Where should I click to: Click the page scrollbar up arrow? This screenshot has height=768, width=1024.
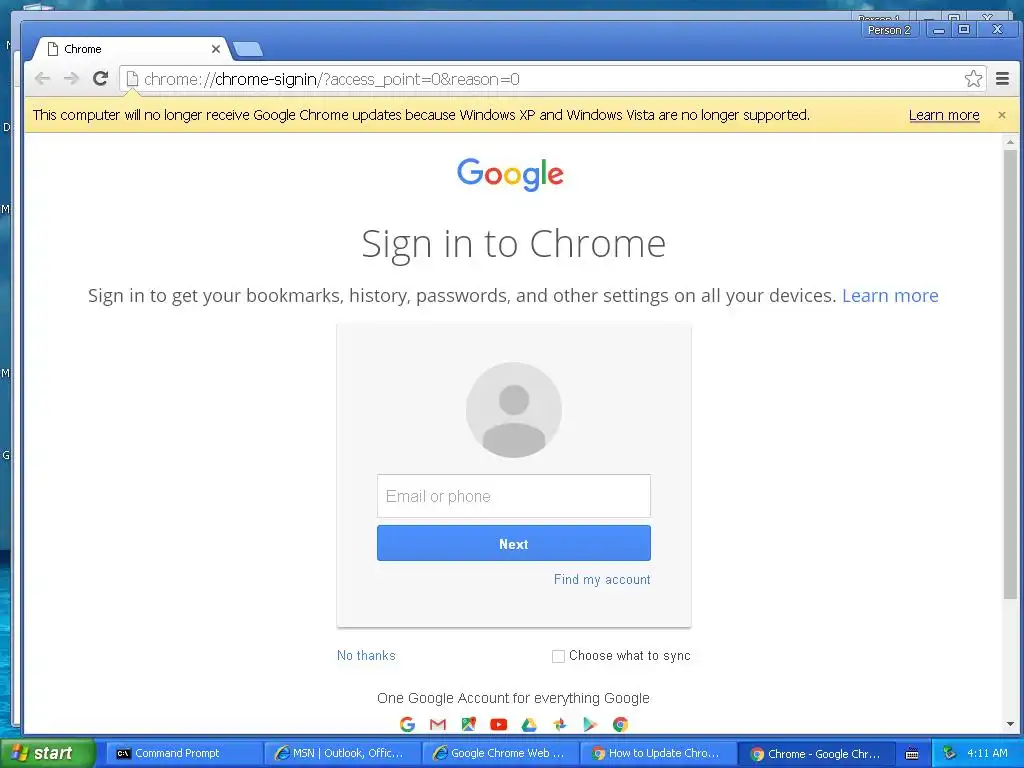[1010, 142]
